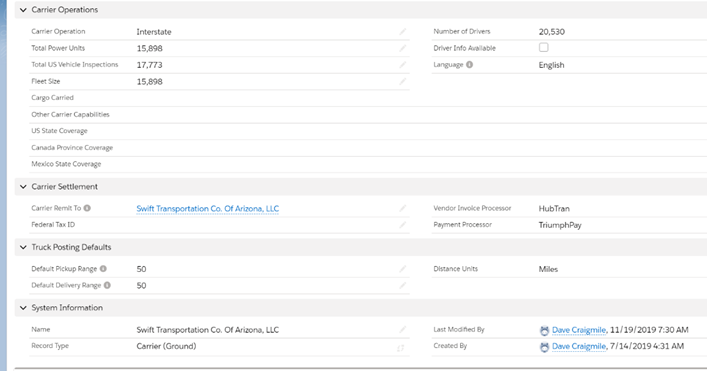Select Language value English

click(x=551, y=65)
